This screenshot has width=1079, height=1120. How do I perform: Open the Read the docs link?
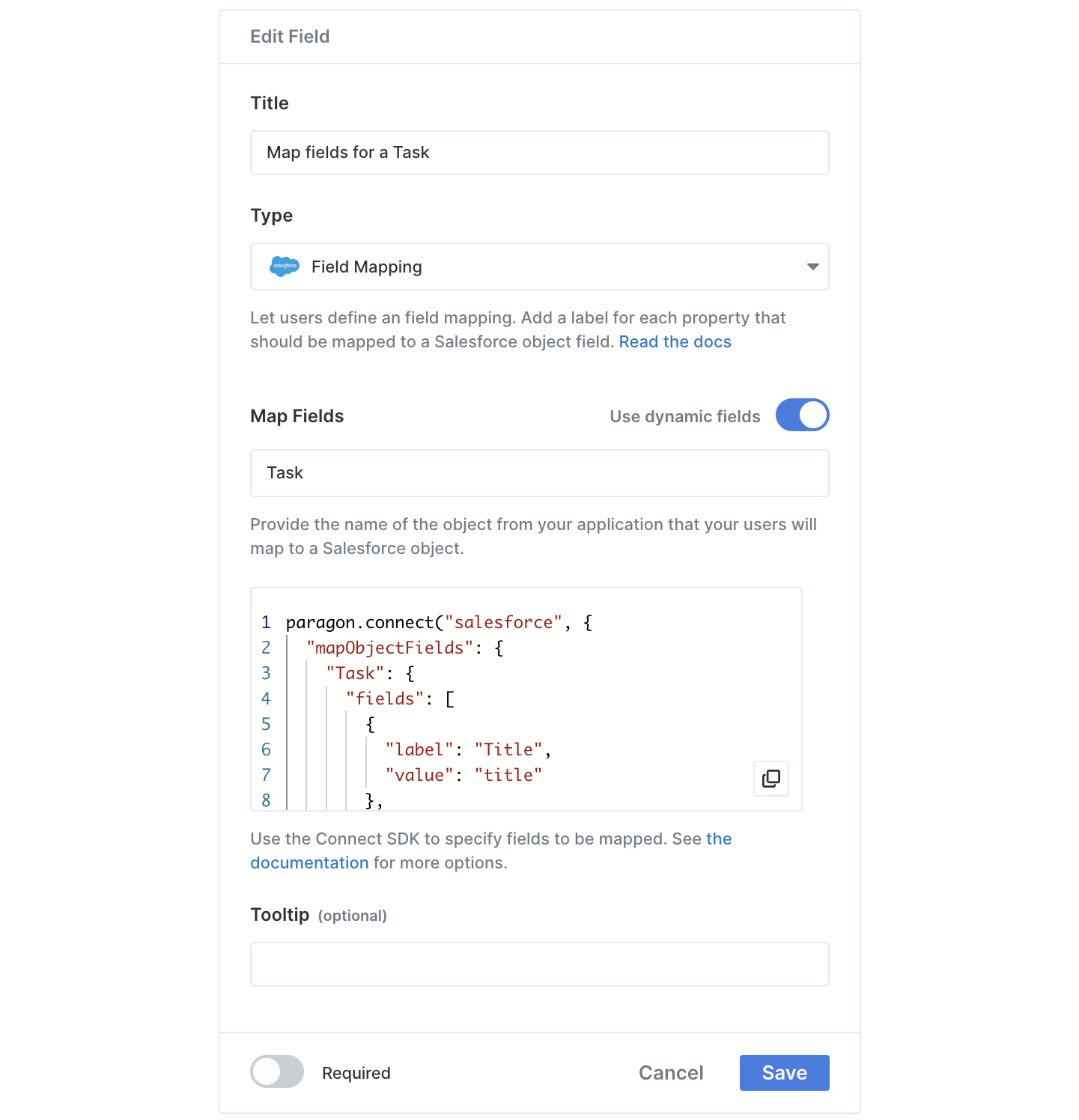point(675,341)
